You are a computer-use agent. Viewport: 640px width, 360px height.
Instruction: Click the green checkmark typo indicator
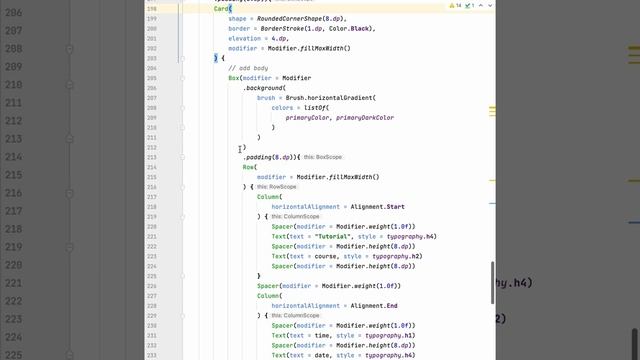click(469, 6)
